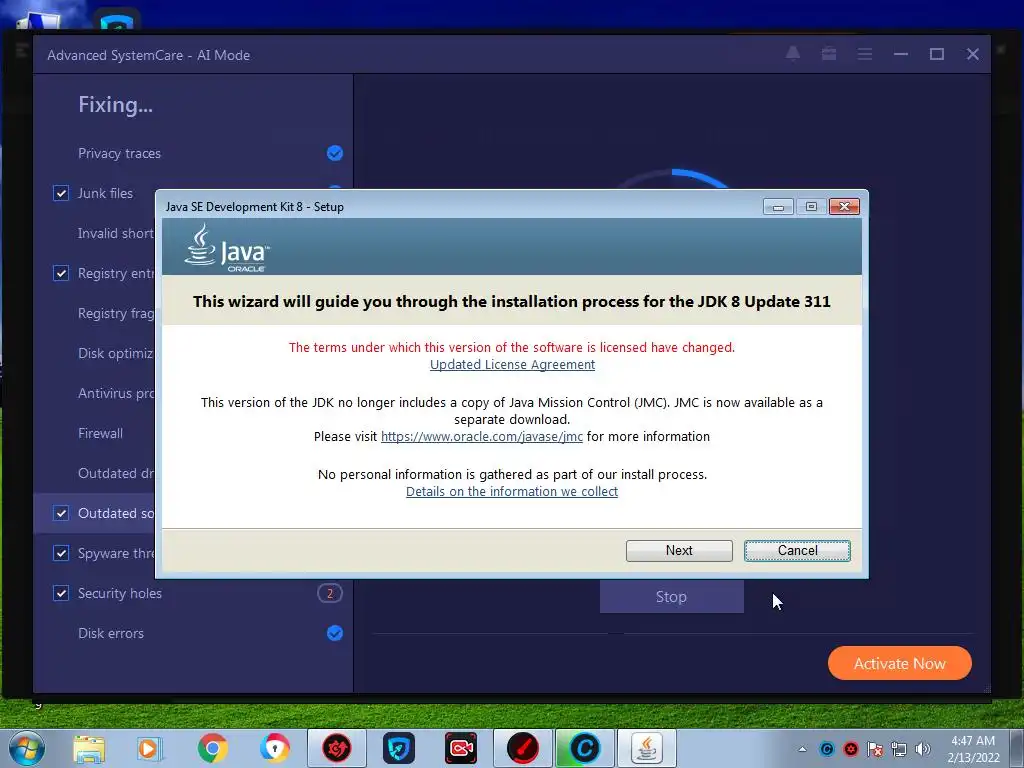Click the Security holes count badge

[330, 593]
